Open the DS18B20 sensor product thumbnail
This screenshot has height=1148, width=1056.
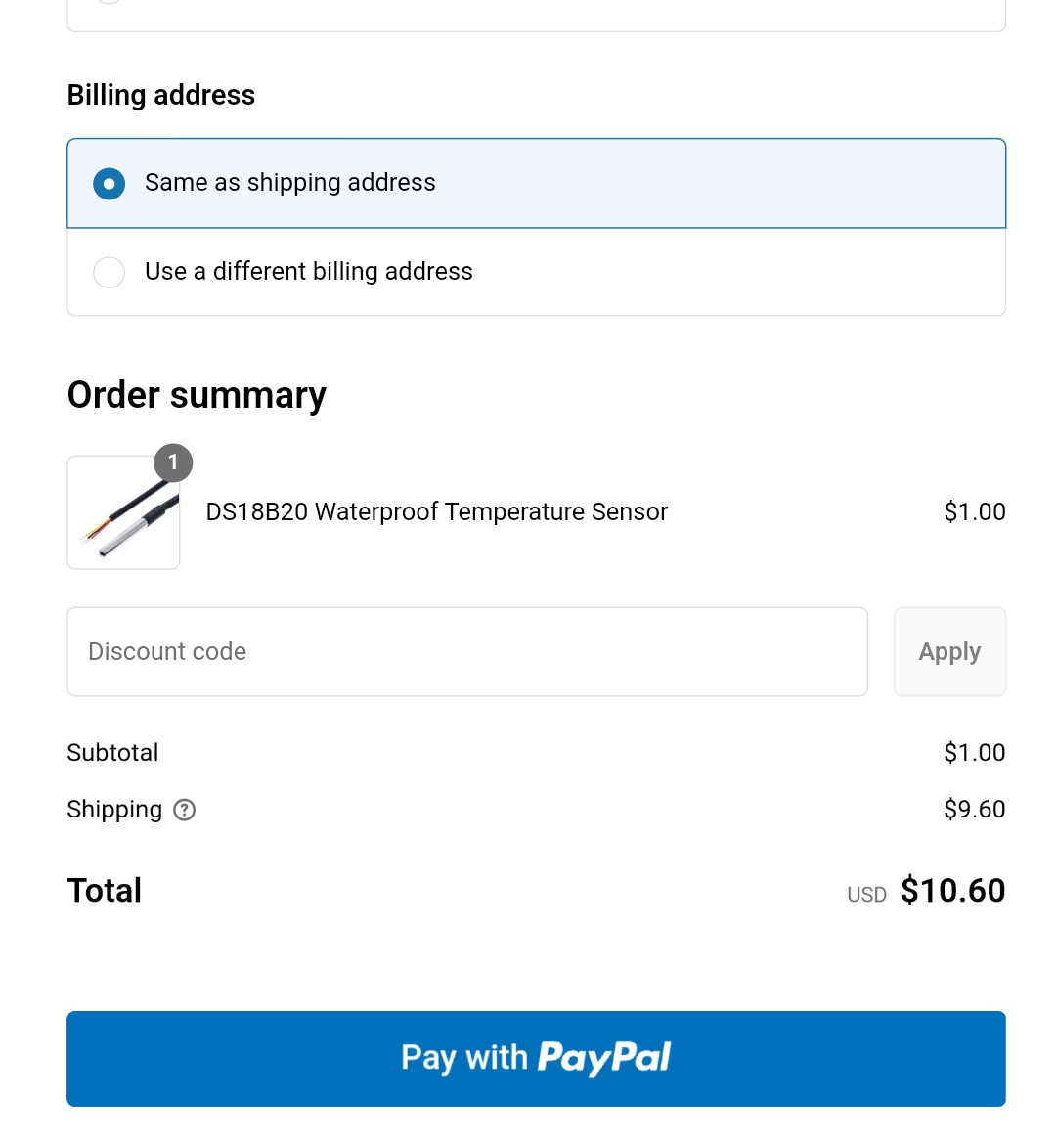(x=123, y=513)
